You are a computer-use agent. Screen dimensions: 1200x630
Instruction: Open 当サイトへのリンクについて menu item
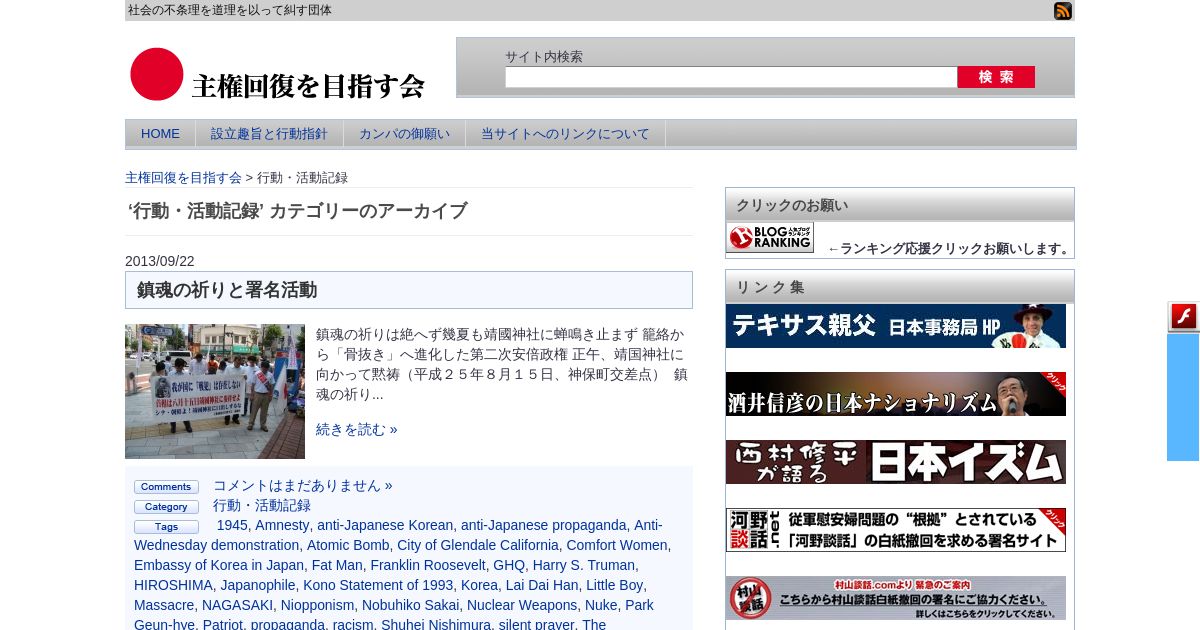[x=565, y=134]
